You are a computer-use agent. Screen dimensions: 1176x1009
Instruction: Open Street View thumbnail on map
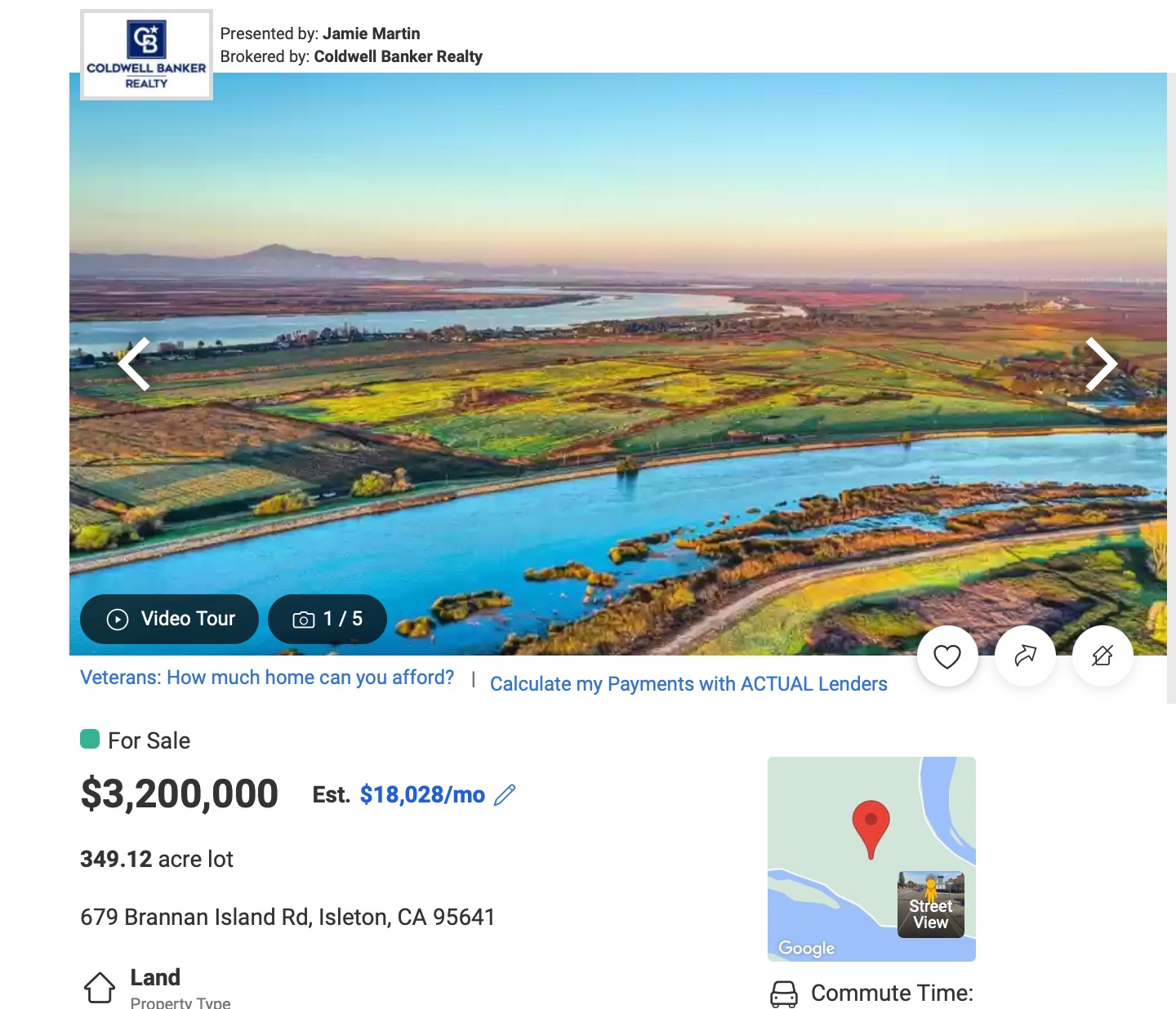931,905
